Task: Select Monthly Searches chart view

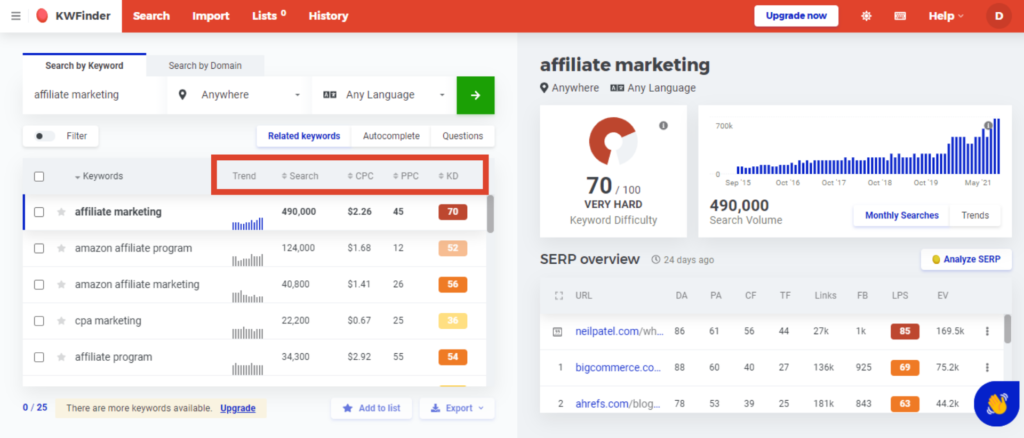Action: click(902, 215)
